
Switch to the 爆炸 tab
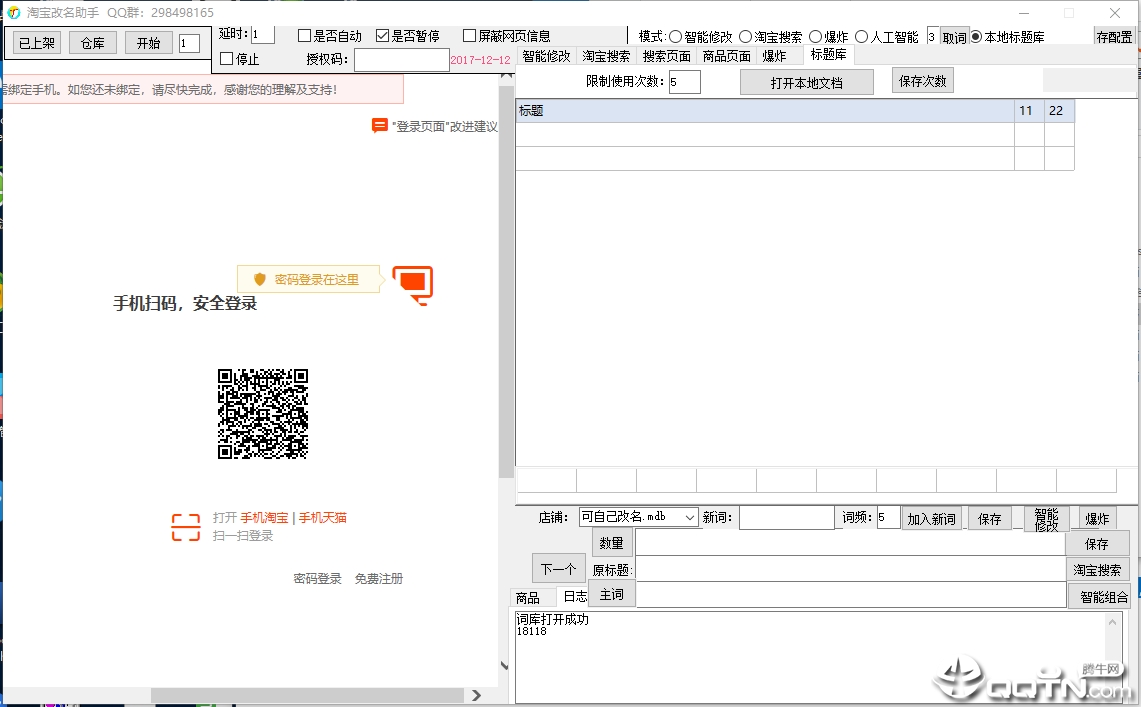[x=774, y=56]
